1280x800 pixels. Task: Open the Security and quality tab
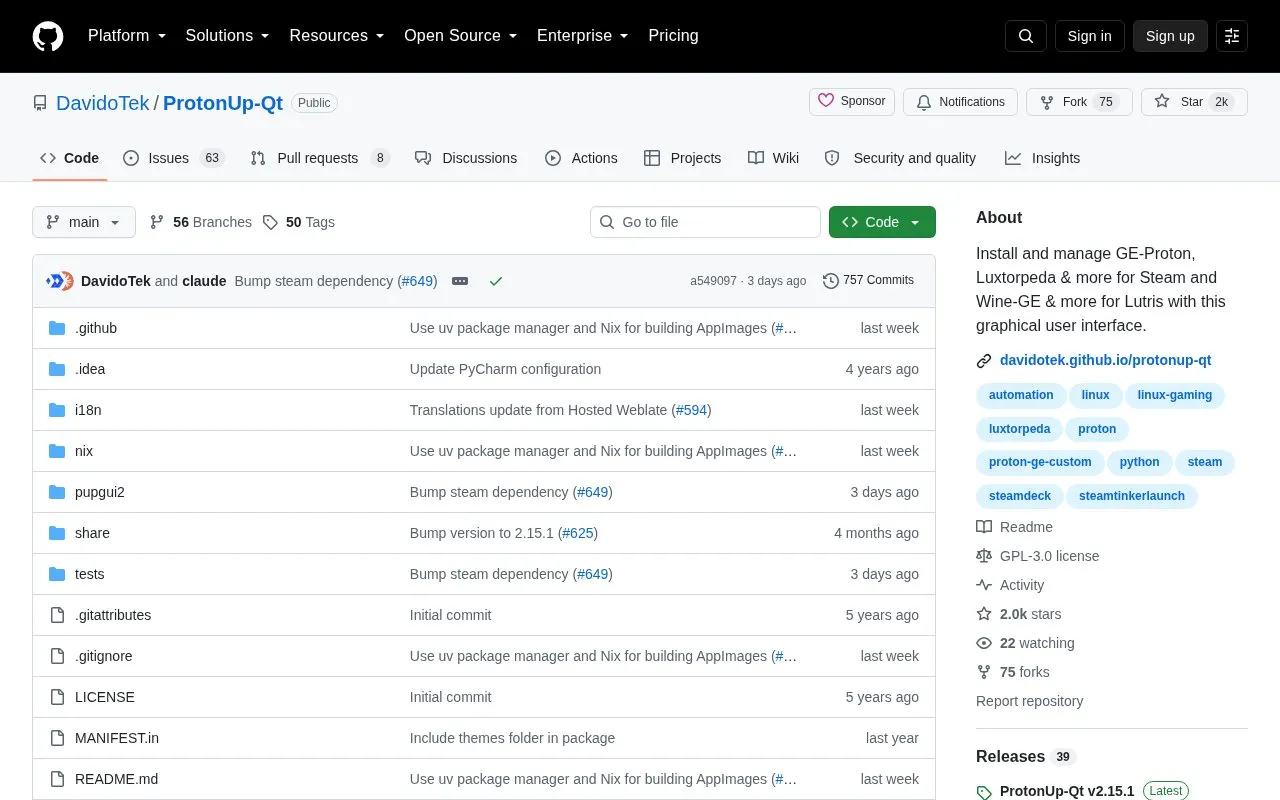click(x=900, y=158)
